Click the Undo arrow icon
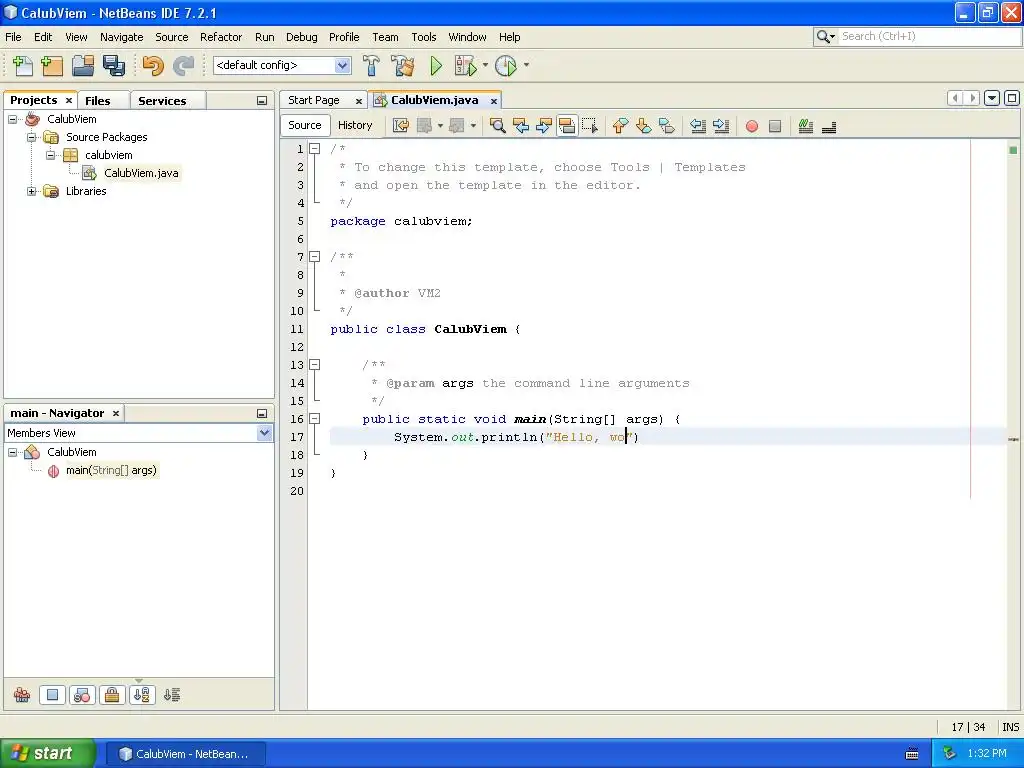 point(153,65)
